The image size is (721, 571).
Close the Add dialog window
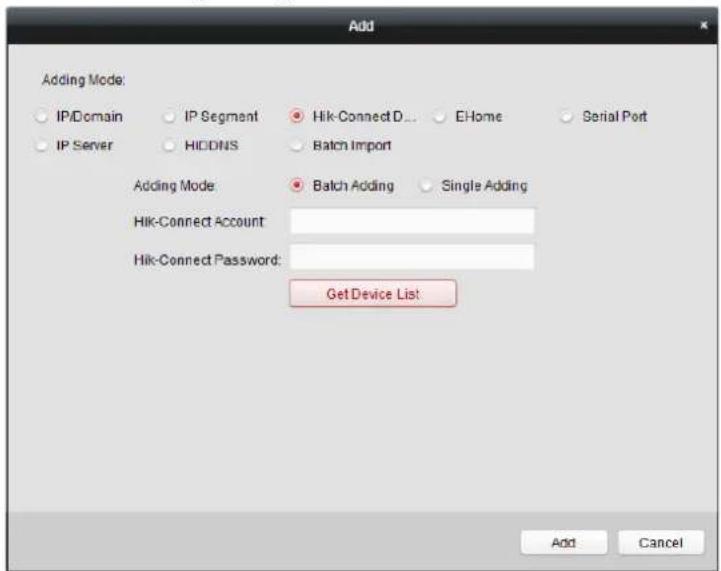(704, 25)
